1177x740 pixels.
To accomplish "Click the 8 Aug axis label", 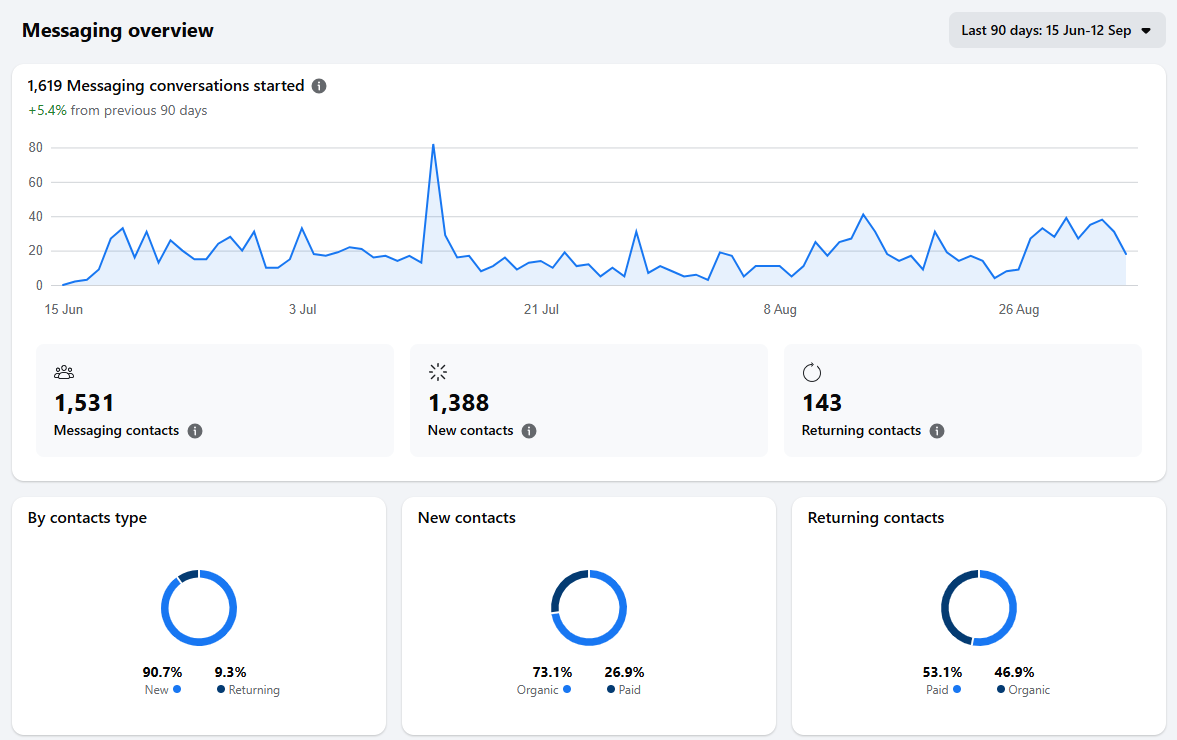I will pos(780,309).
